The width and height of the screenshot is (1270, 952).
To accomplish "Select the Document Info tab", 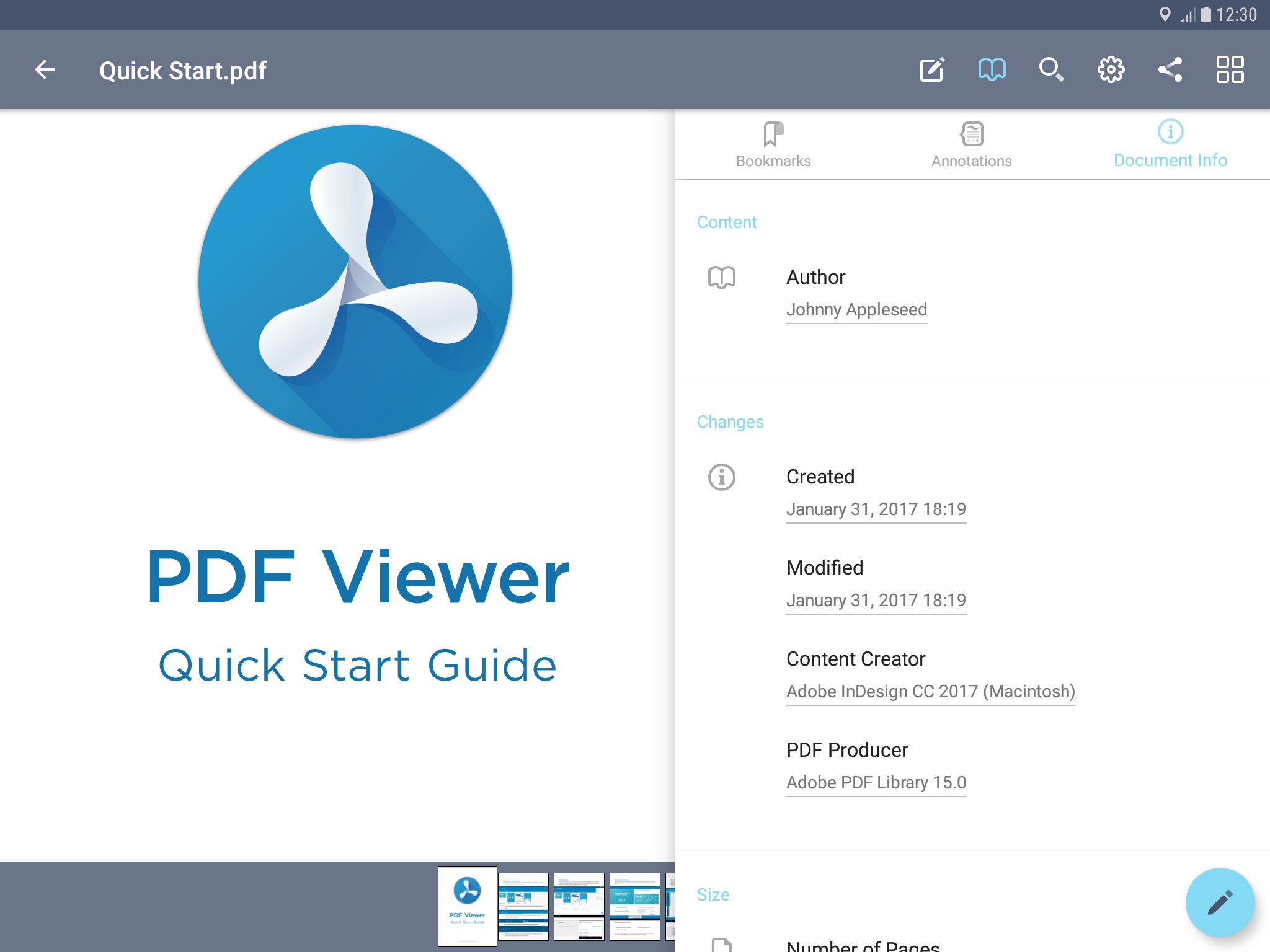I will pyautogui.click(x=1170, y=145).
